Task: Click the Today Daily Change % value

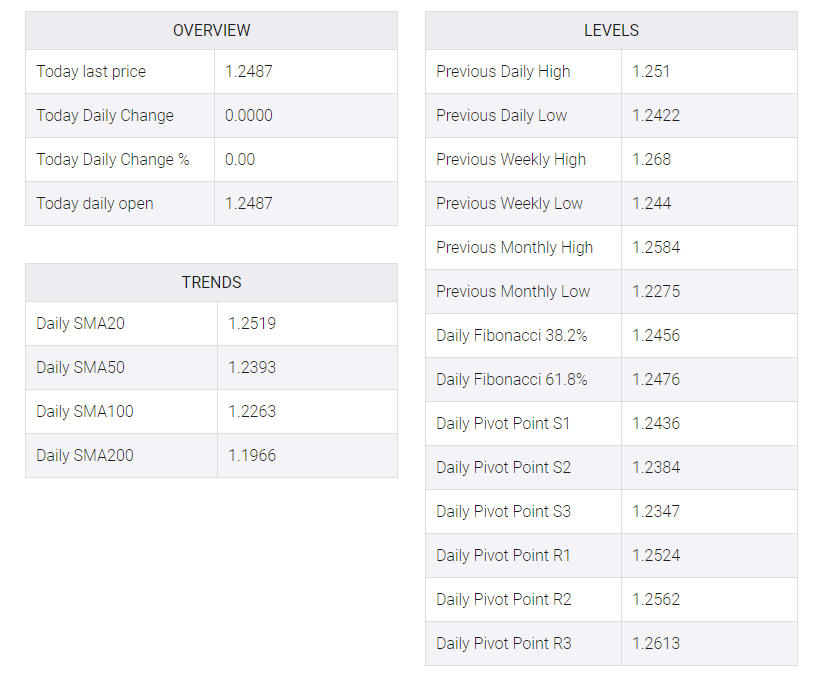Action: [240, 159]
